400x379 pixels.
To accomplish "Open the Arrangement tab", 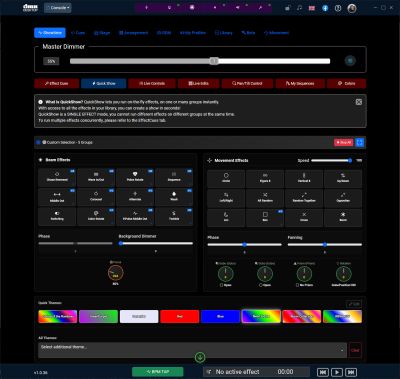I will [133, 33].
